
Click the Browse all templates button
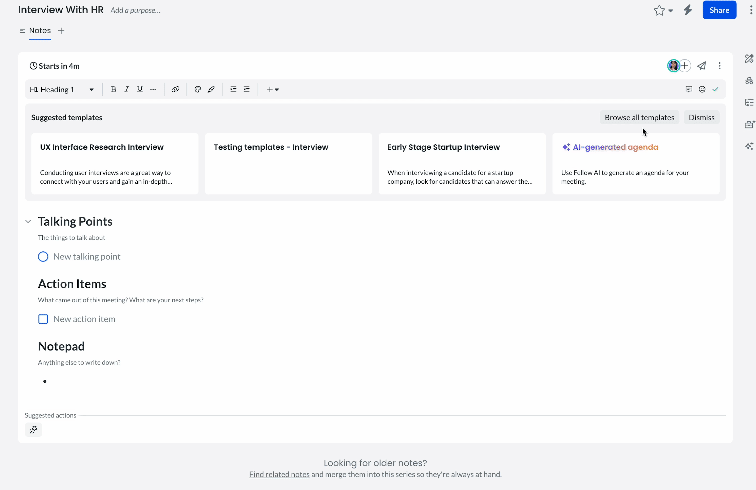click(x=639, y=117)
